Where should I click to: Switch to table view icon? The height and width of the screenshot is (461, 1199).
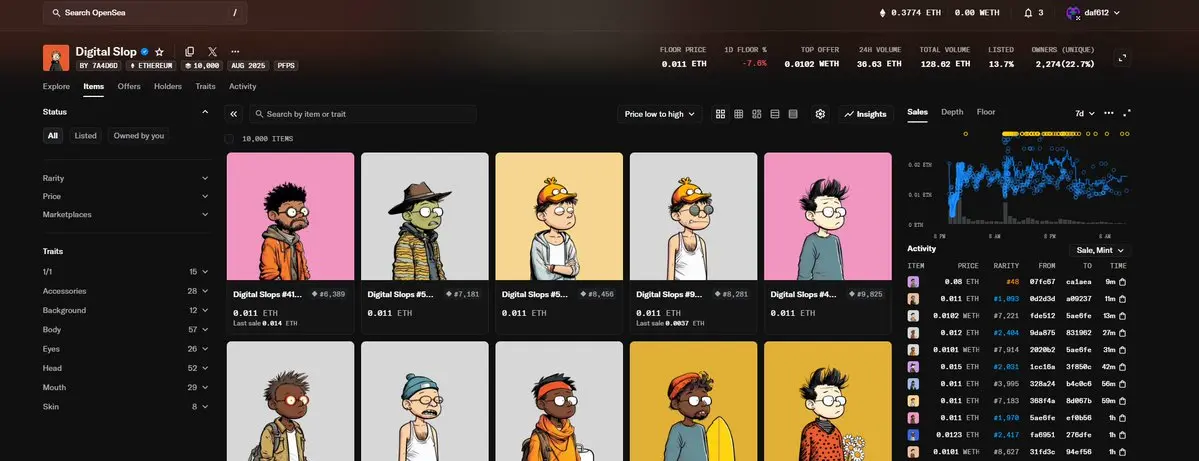pyautogui.click(x=793, y=114)
